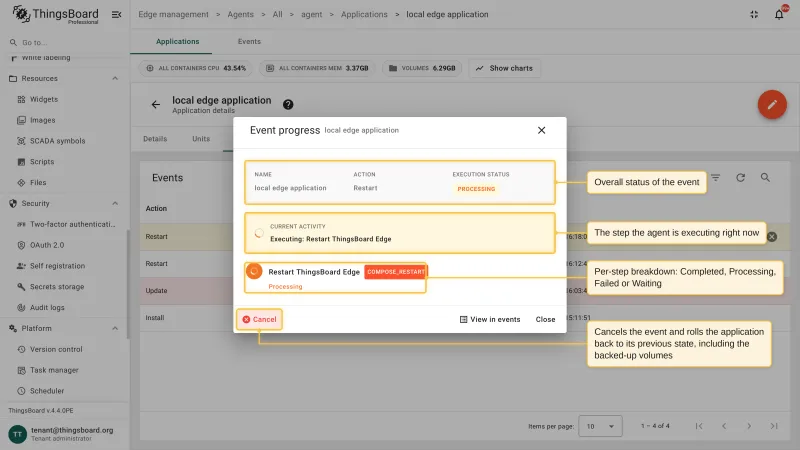
Task: Click View in events button
Action: click(x=490, y=319)
